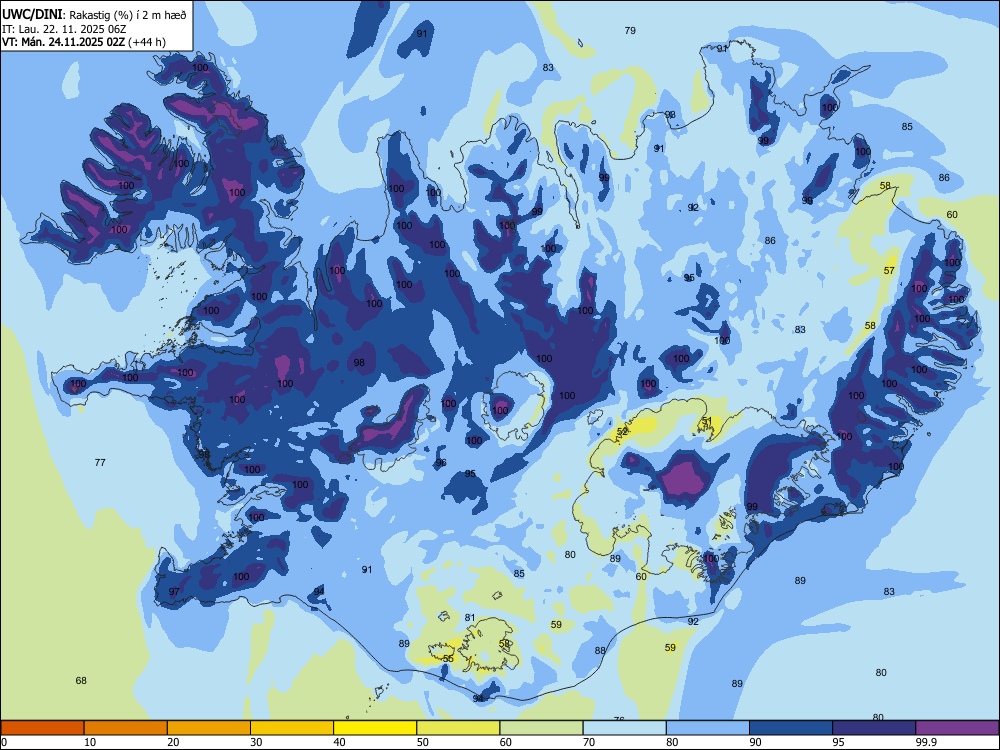
Task: Click the light blue 80–90 legend swatch
Action: click(x=708, y=728)
